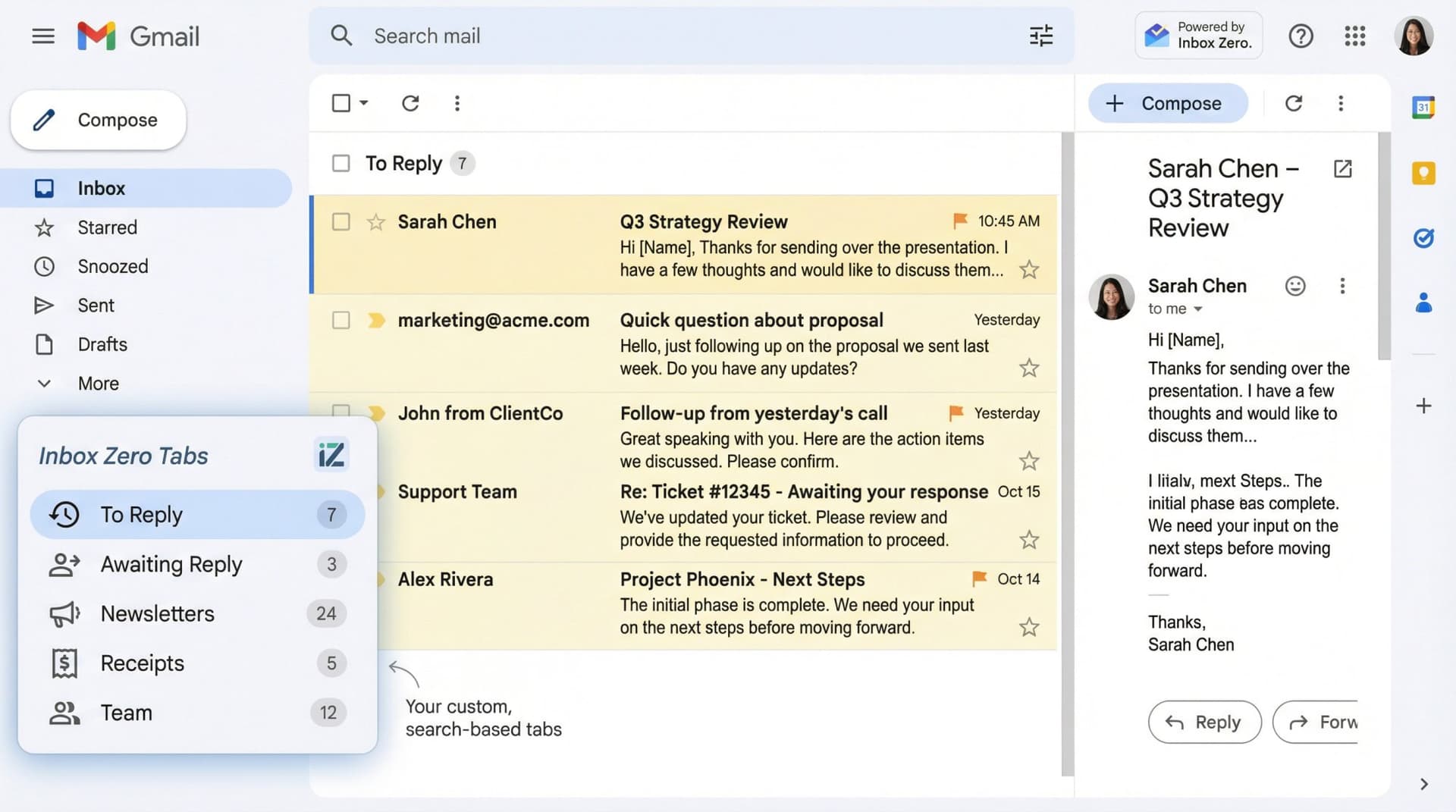This screenshot has height=812, width=1456.
Task: Refresh the inbox list
Action: (410, 103)
